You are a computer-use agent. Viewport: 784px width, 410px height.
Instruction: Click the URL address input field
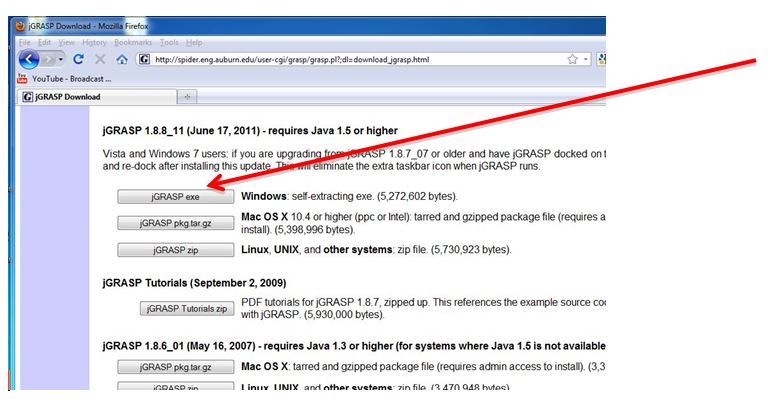350,59
